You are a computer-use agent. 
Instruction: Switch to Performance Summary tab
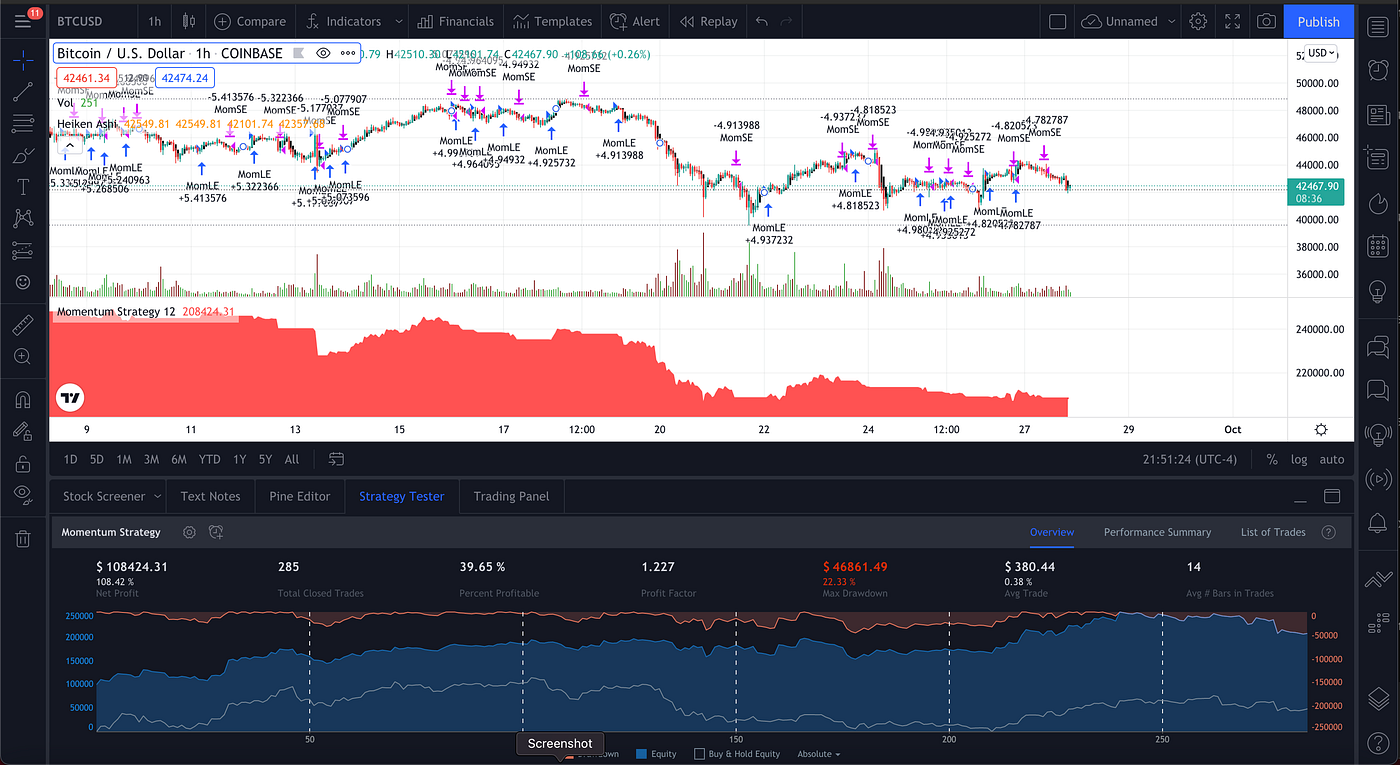point(1157,532)
